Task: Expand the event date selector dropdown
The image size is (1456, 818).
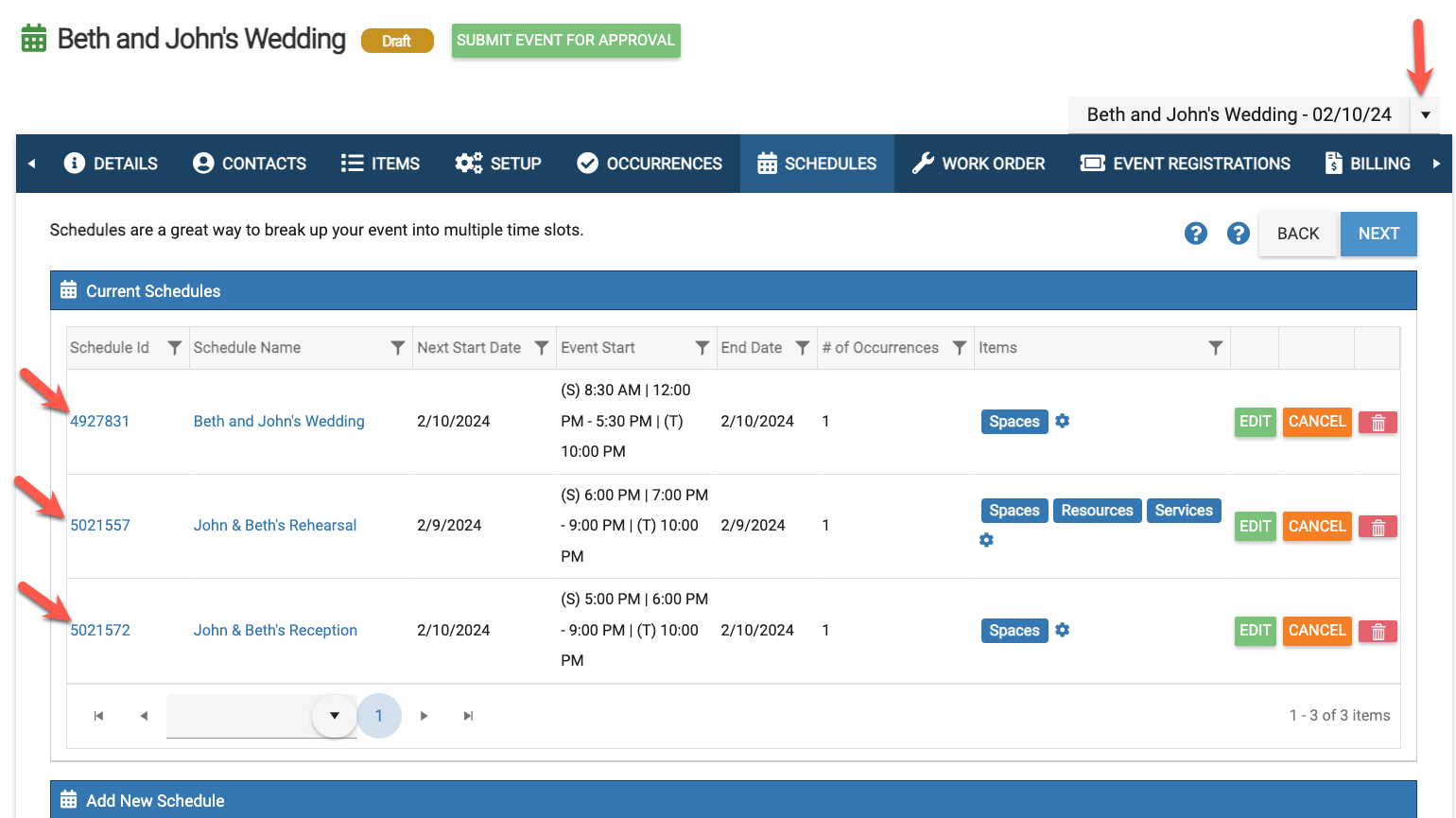Action: [x=1425, y=115]
